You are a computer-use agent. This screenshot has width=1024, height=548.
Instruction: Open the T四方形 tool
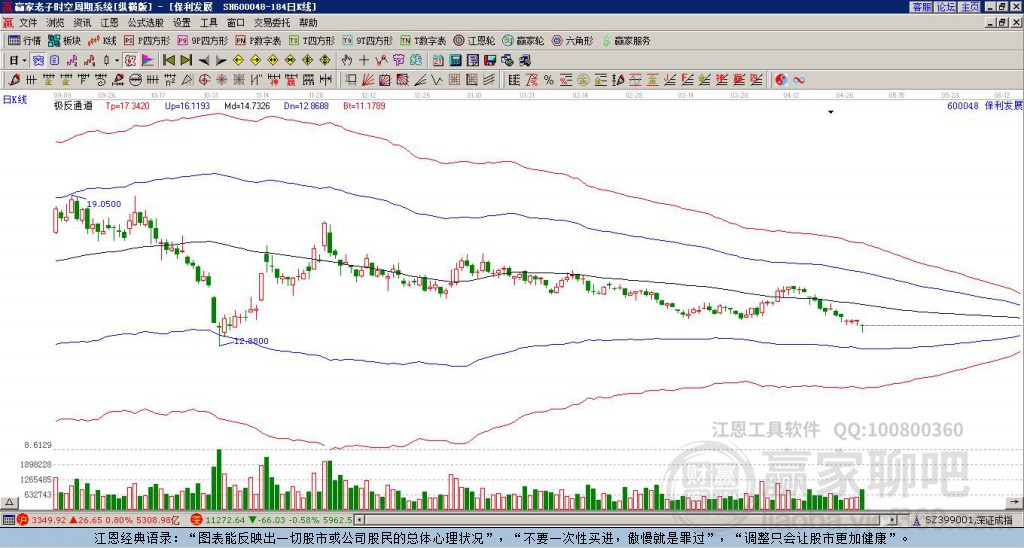[x=312, y=40]
